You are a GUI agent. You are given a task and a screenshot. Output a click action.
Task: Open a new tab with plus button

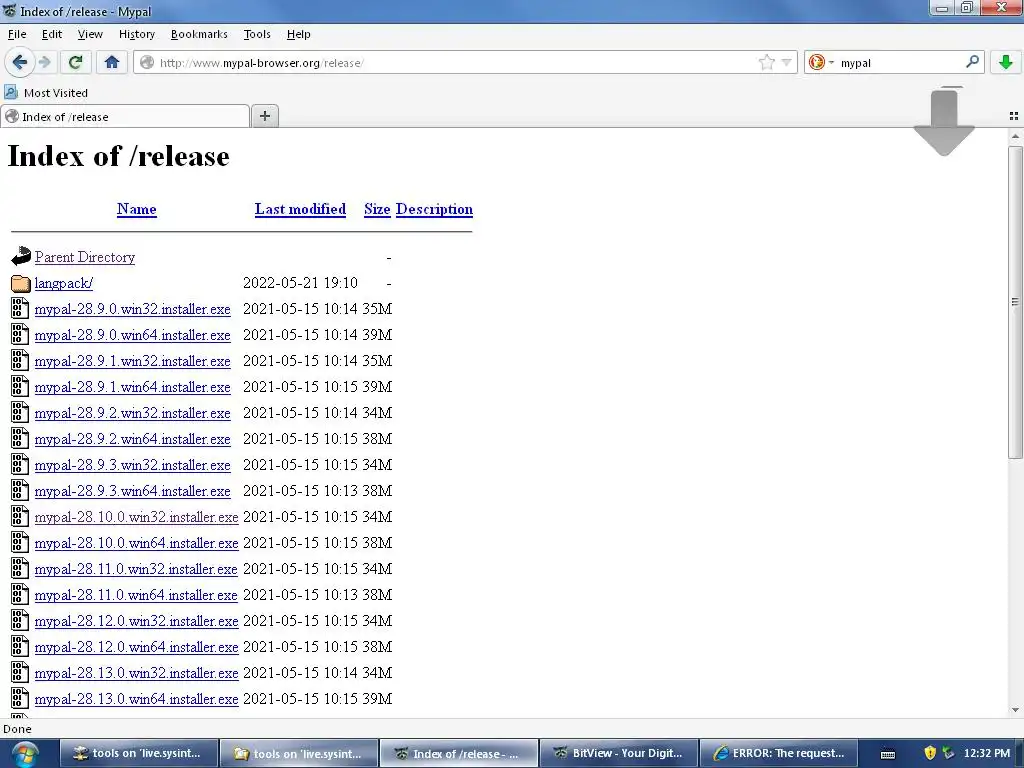[264, 116]
